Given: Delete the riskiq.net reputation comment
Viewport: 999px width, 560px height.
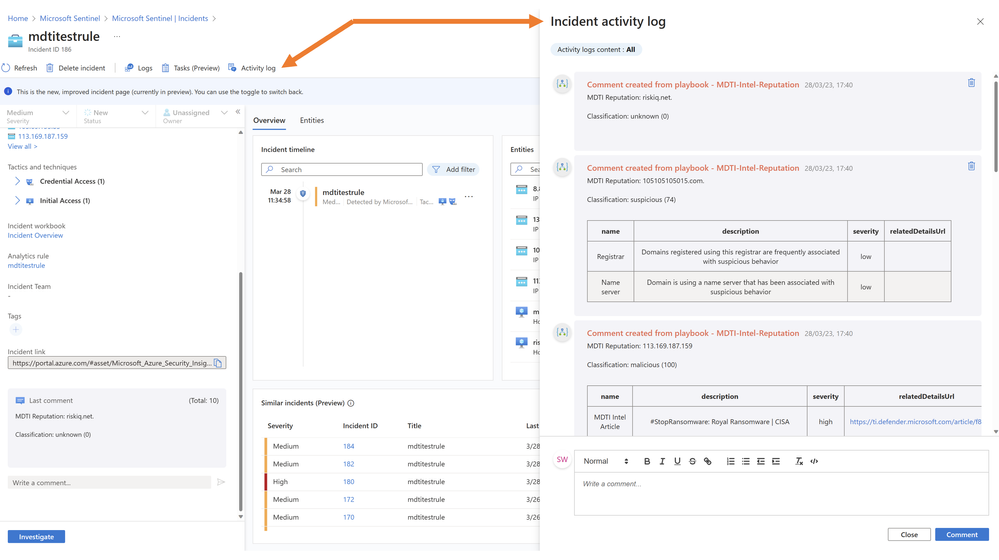Looking at the screenshot, I should point(971,83).
